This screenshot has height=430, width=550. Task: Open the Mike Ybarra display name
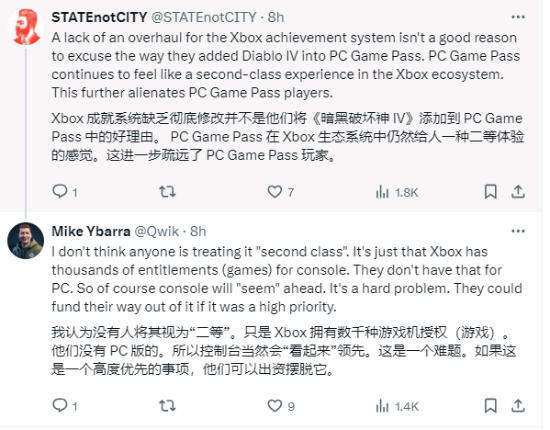[x=91, y=231]
